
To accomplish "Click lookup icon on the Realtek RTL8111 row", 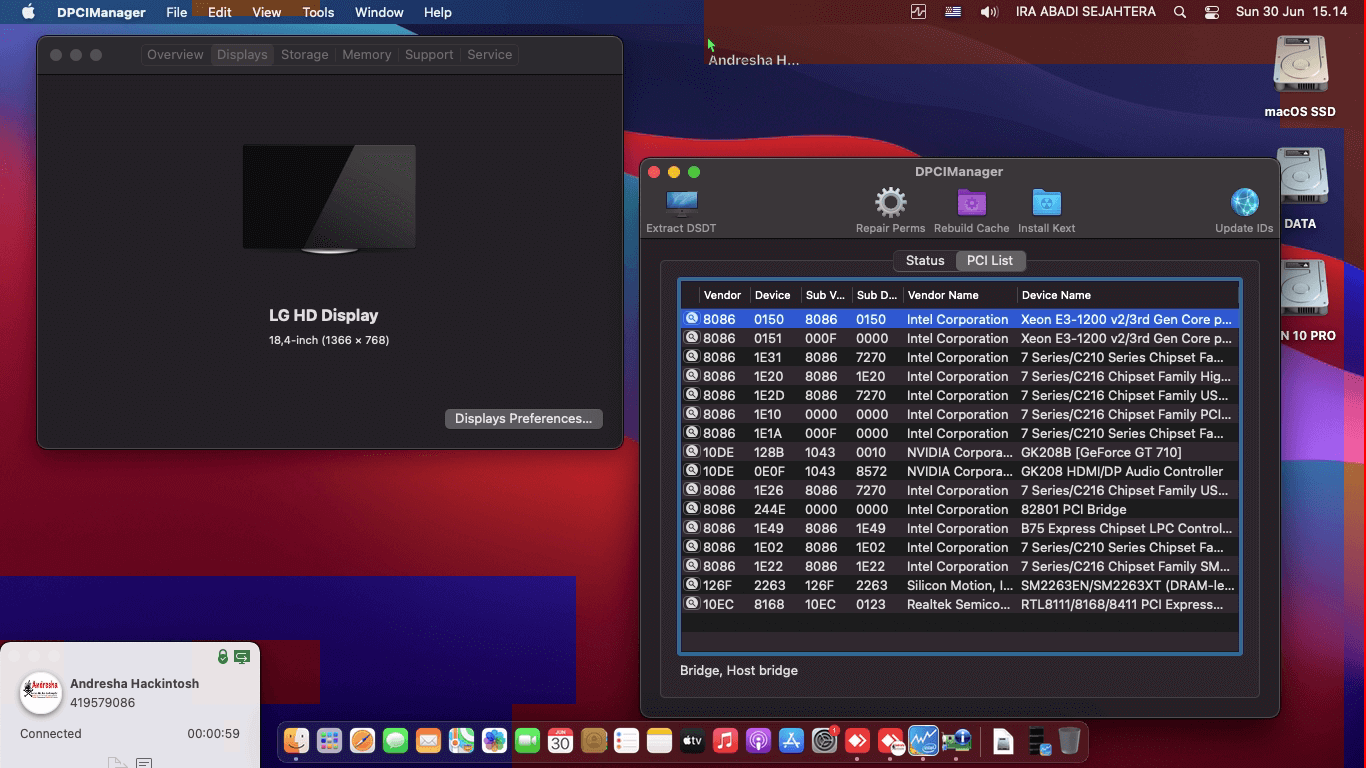I will tap(691, 604).
